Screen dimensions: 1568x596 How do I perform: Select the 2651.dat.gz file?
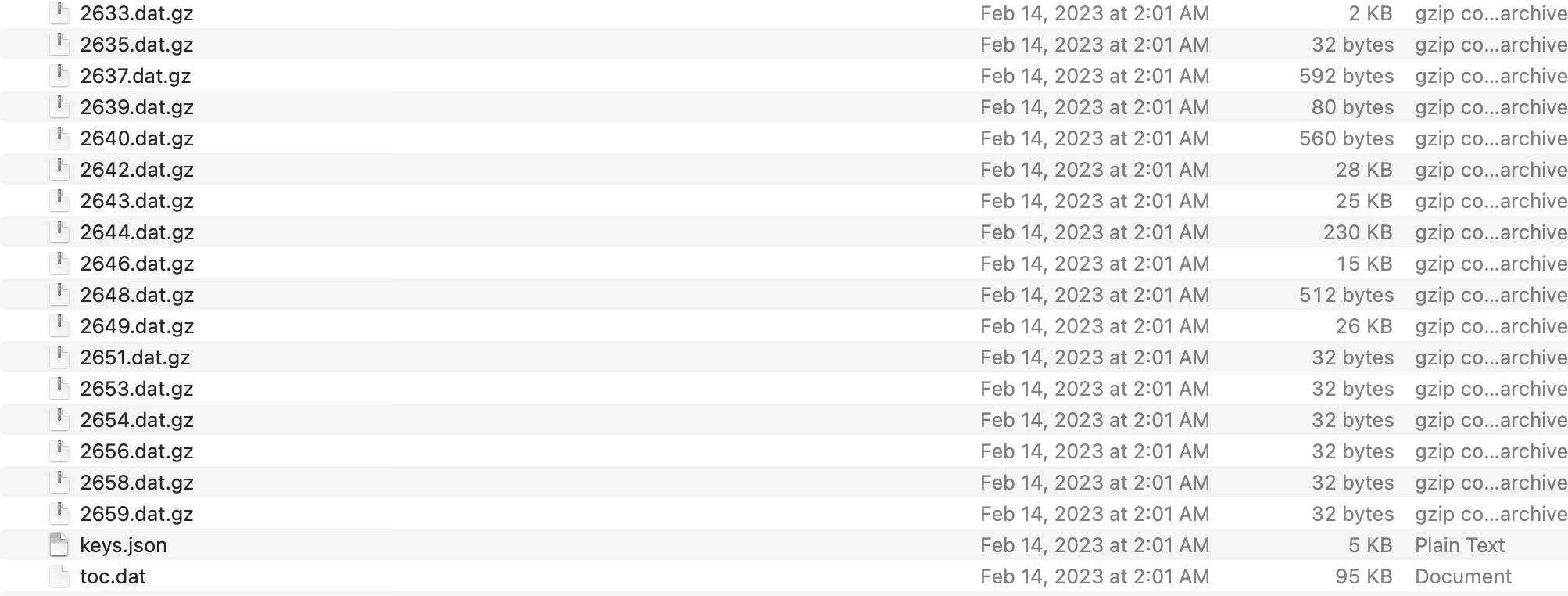pyautogui.click(x=135, y=357)
